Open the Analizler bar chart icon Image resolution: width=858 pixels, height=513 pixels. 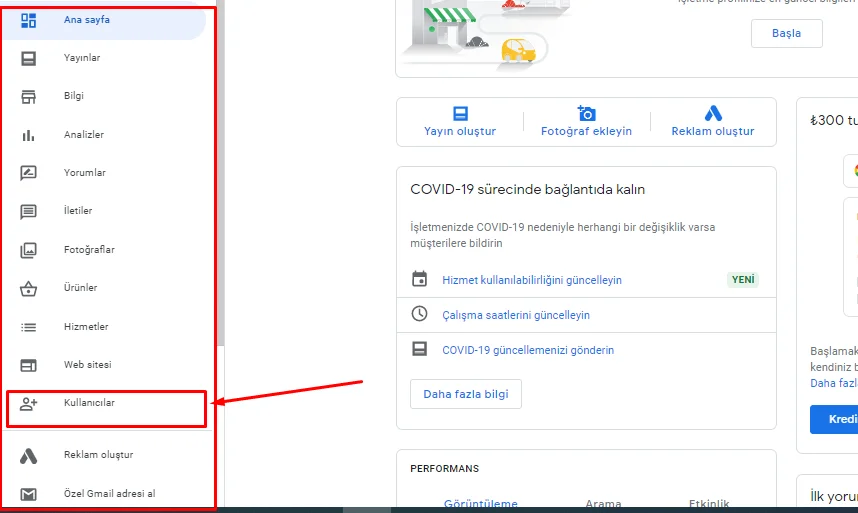(x=29, y=135)
